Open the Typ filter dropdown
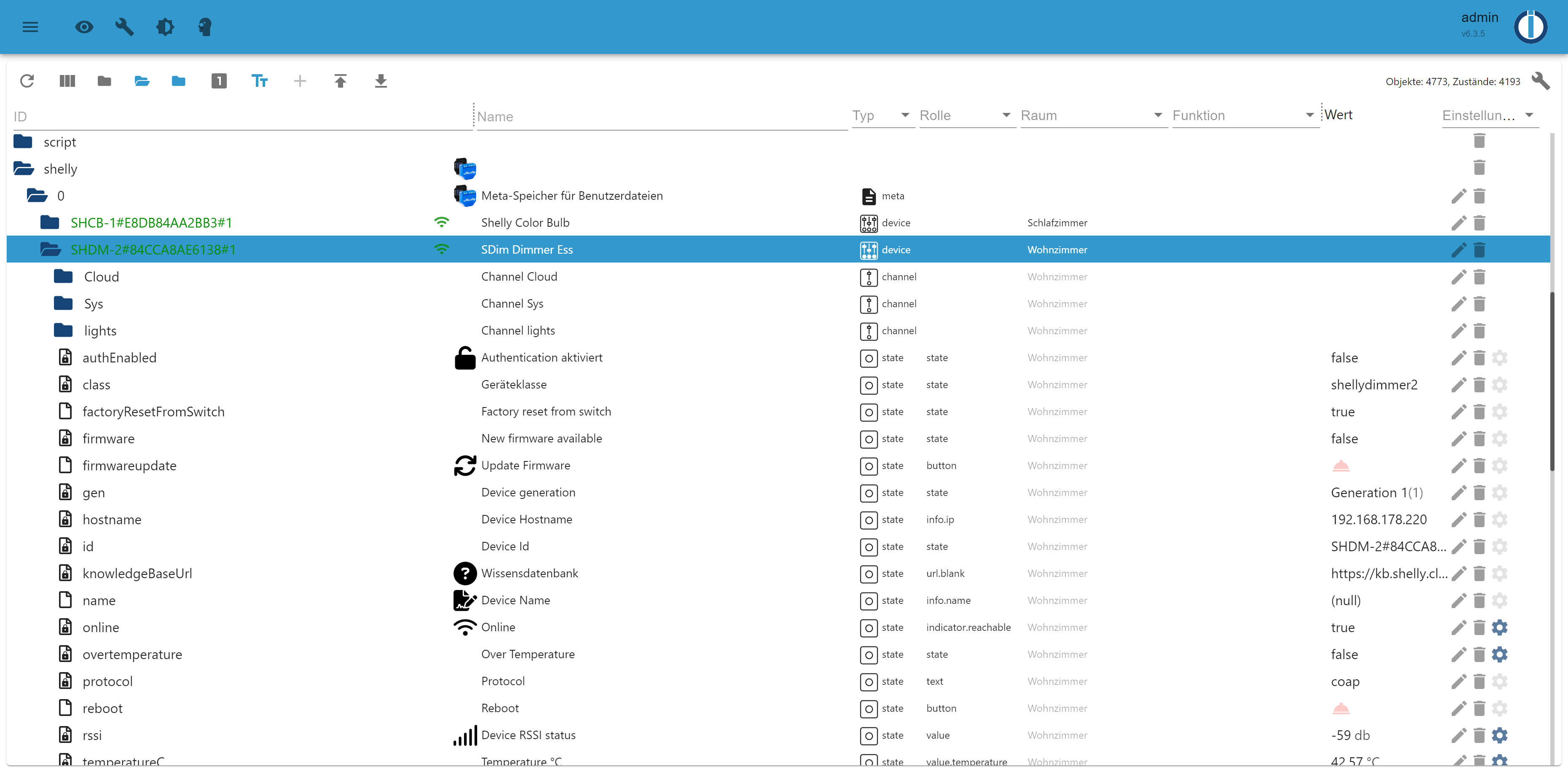Image resolution: width=1568 pixels, height=772 pixels. click(x=882, y=115)
